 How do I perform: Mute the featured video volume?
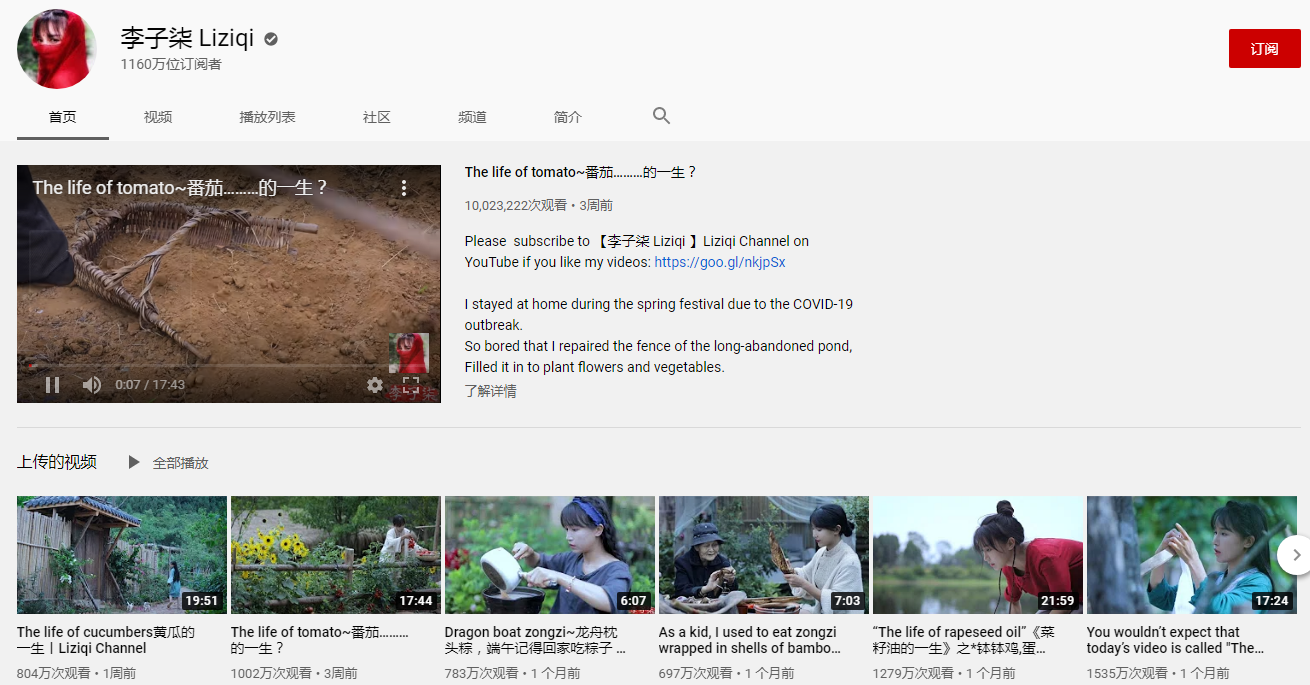tap(91, 385)
